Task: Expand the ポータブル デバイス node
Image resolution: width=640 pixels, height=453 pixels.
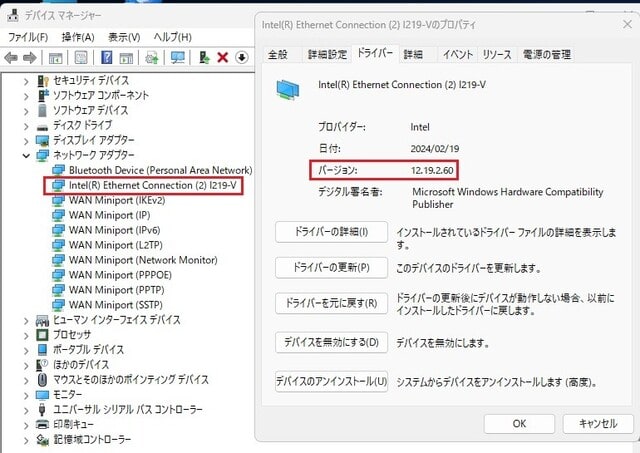Action: [27, 350]
